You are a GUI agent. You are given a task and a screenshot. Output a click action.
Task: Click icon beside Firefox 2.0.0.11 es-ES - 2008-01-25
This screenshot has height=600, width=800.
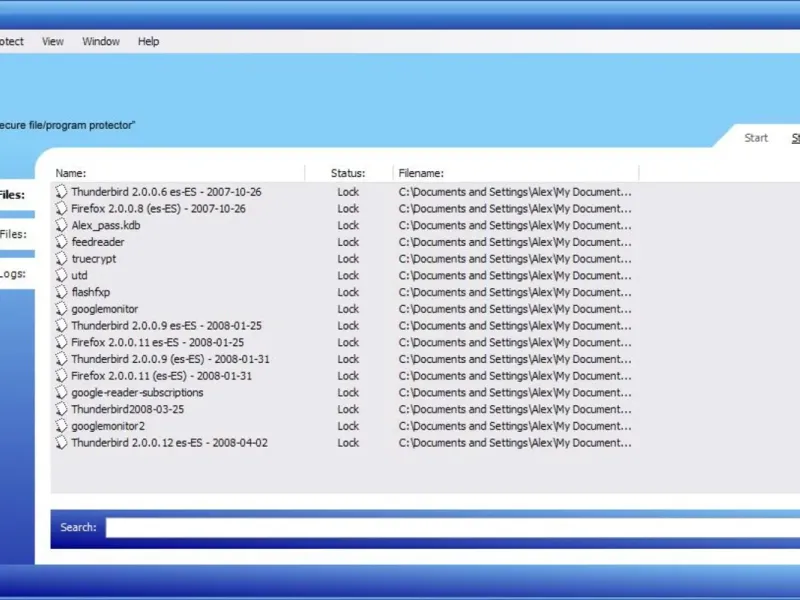(x=61, y=342)
